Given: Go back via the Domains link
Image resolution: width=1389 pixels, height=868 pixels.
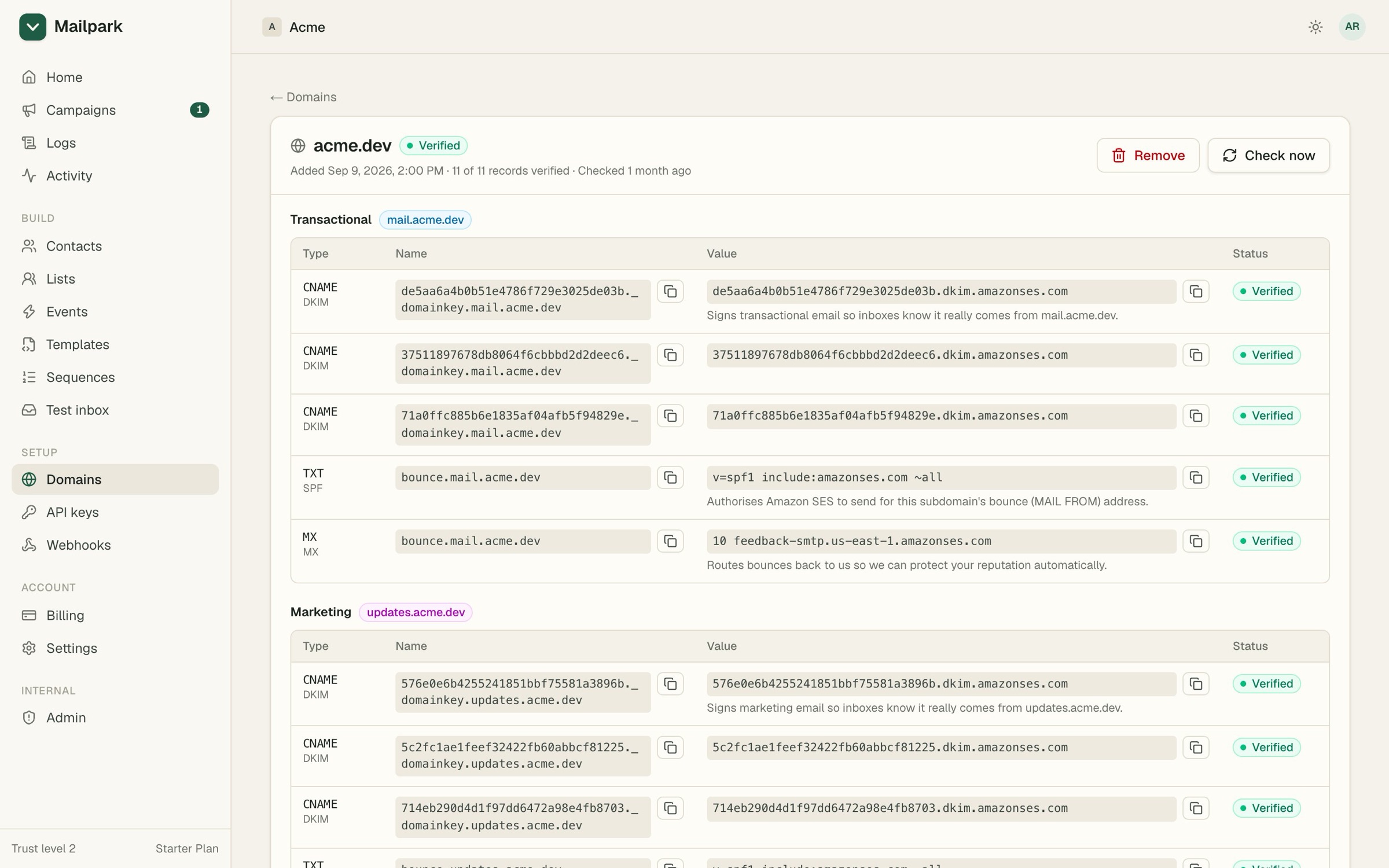Looking at the screenshot, I should click(x=303, y=97).
